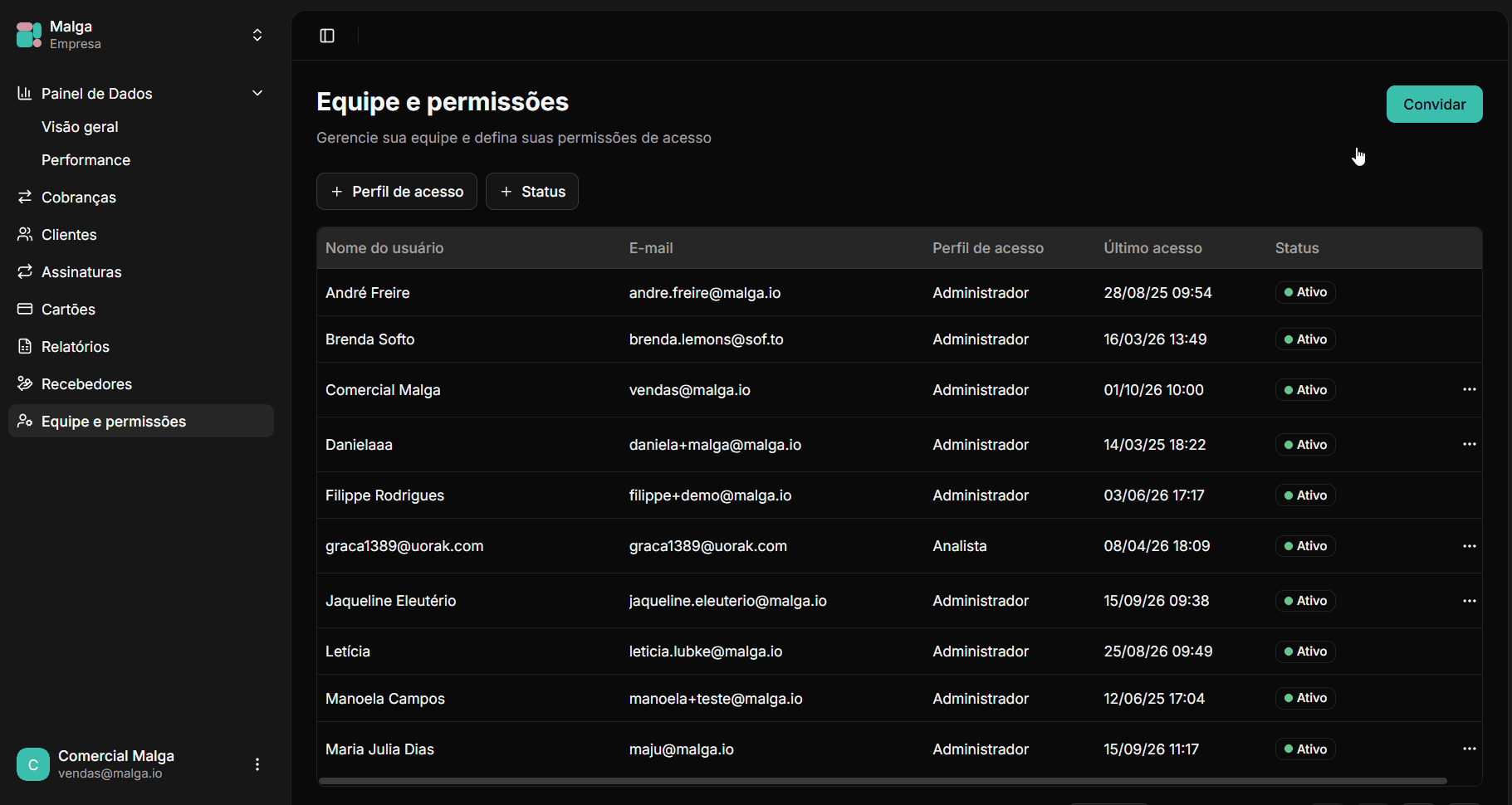The width and height of the screenshot is (1512, 805).
Task: Click the Malga logo icon
Action: (29, 35)
